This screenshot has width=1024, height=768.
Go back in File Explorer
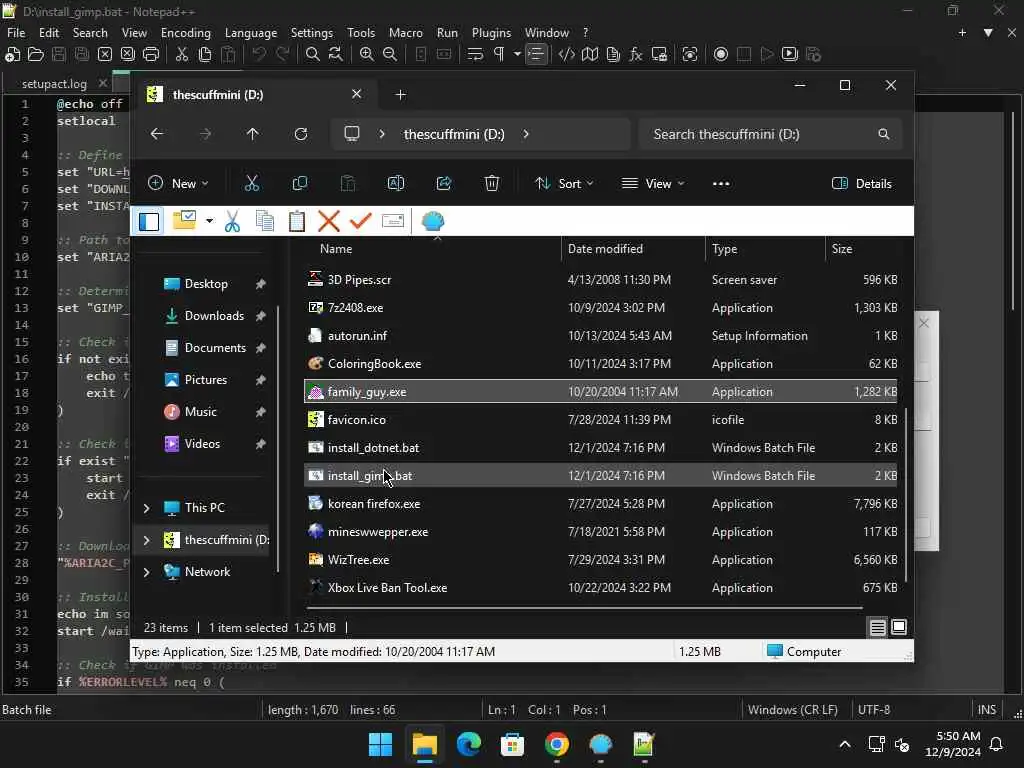(157, 134)
